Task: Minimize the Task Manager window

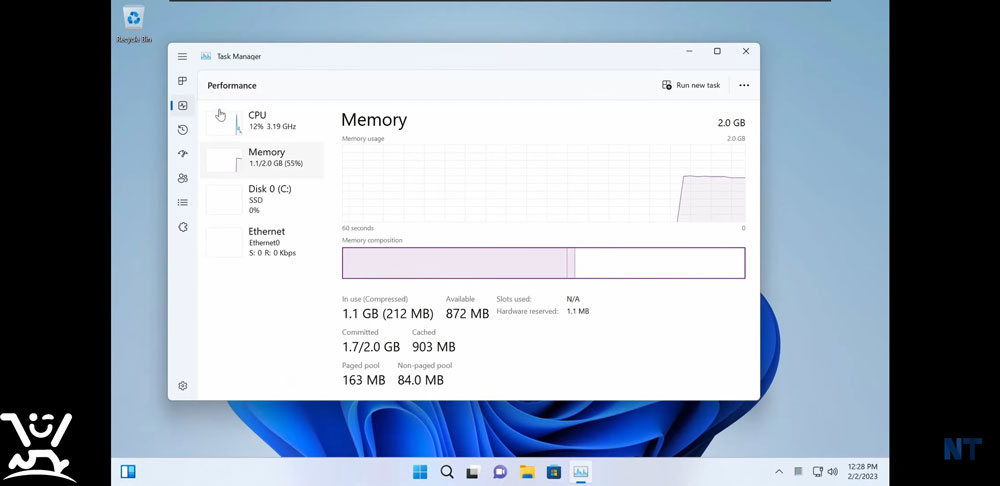Action: pos(689,51)
